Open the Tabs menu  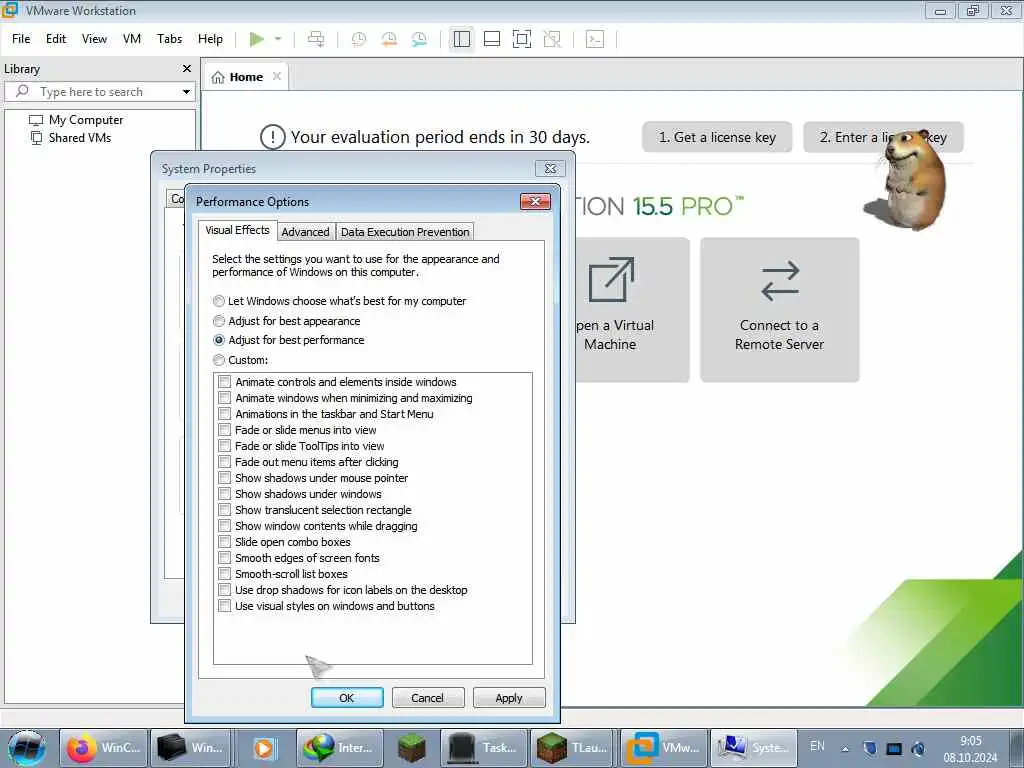click(169, 39)
